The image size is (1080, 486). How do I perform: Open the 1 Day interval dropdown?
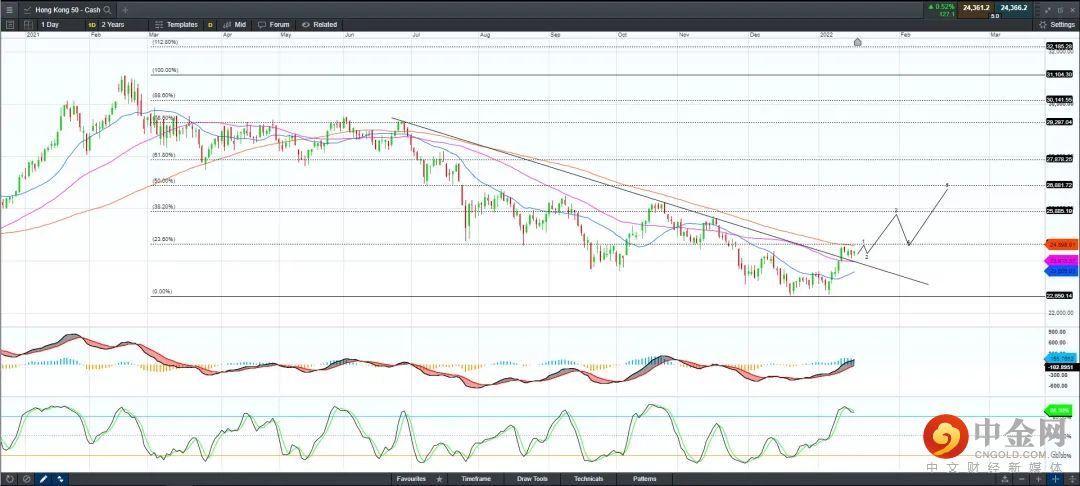point(52,24)
